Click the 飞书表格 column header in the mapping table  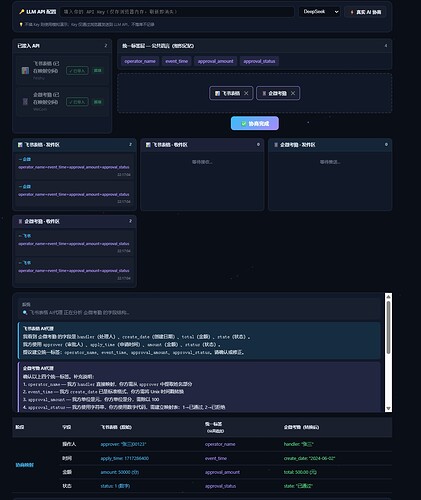(x=116, y=427)
